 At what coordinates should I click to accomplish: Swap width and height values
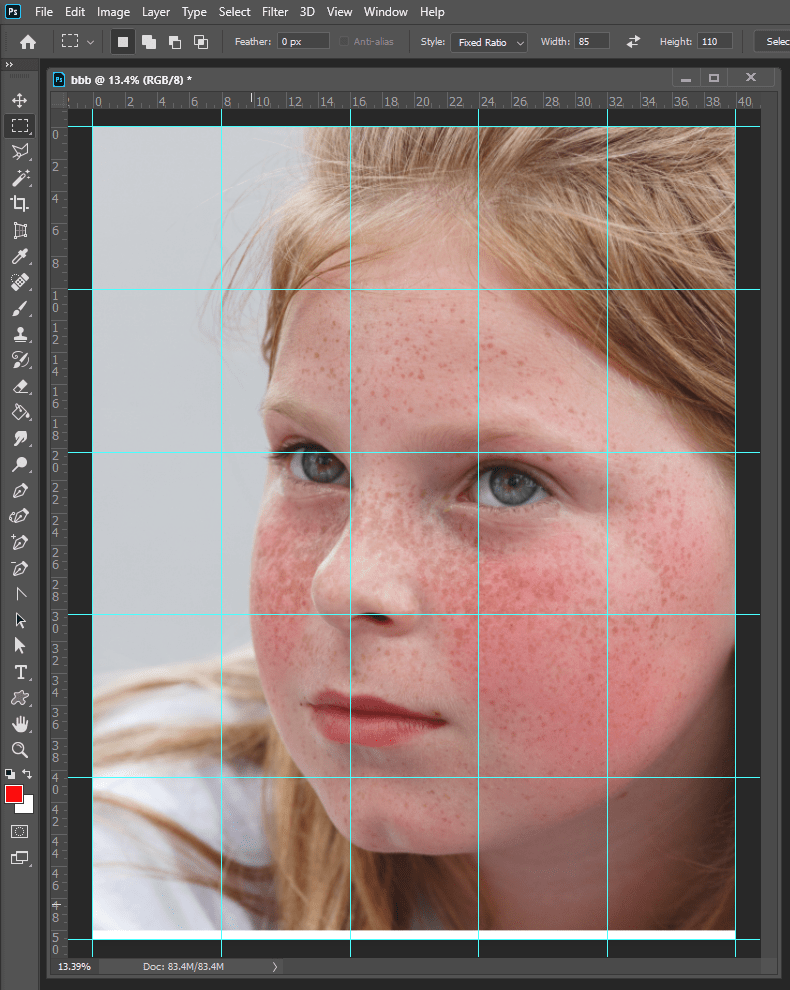(633, 42)
